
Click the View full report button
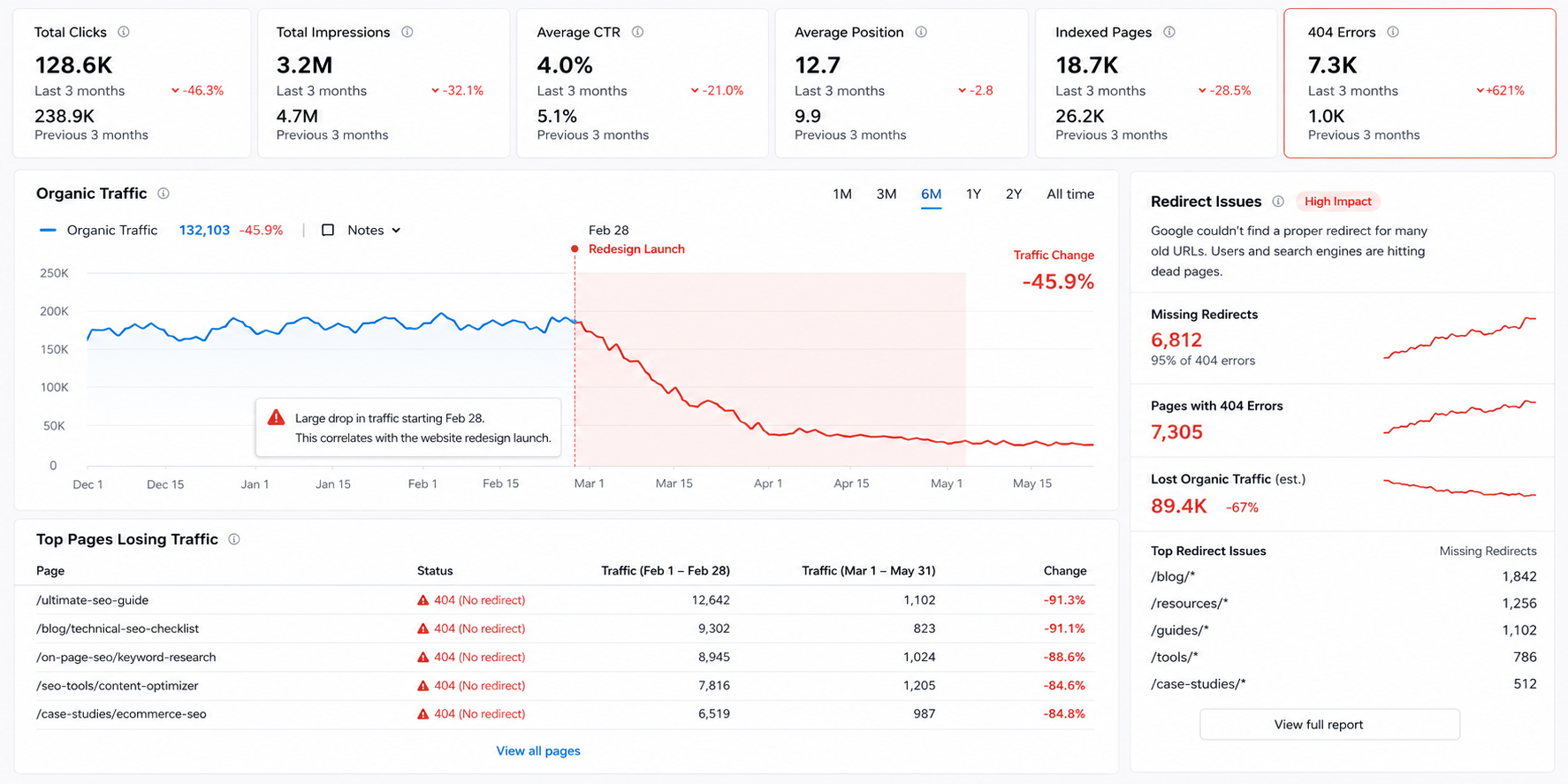point(1329,724)
